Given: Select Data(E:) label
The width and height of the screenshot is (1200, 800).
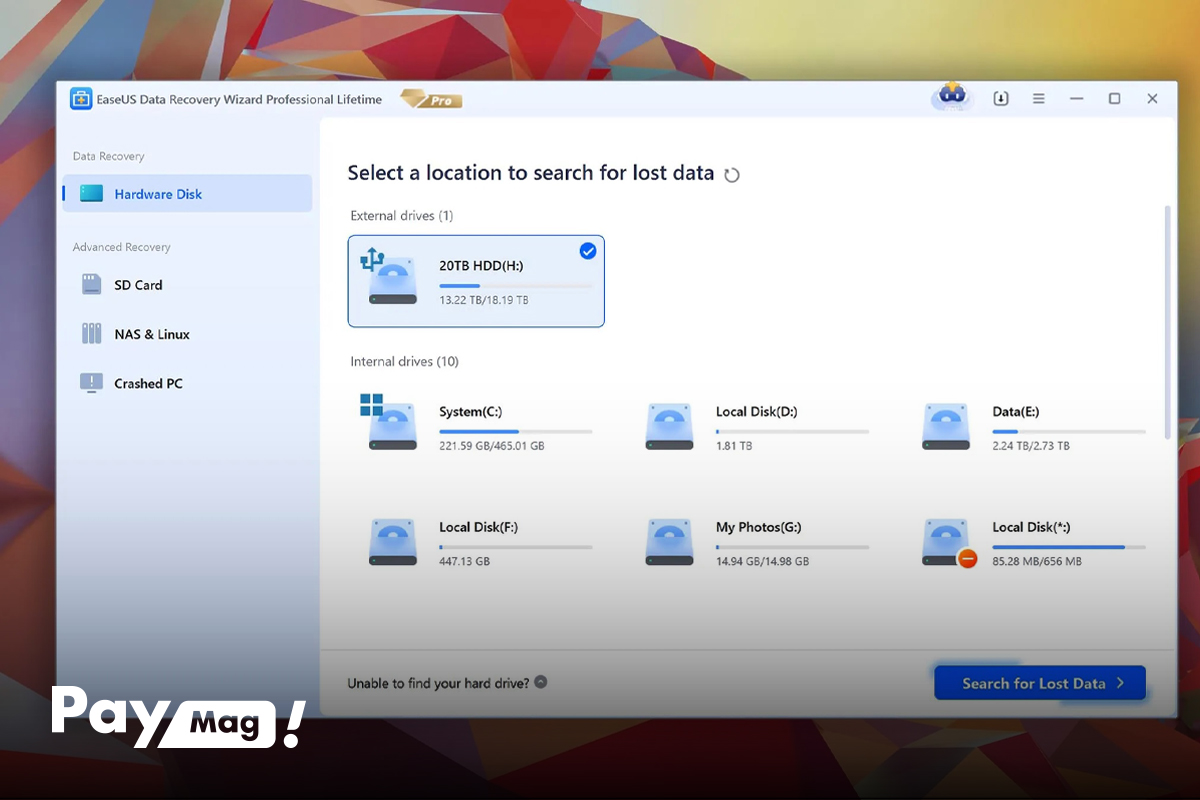Looking at the screenshot, I should 1017,412.
